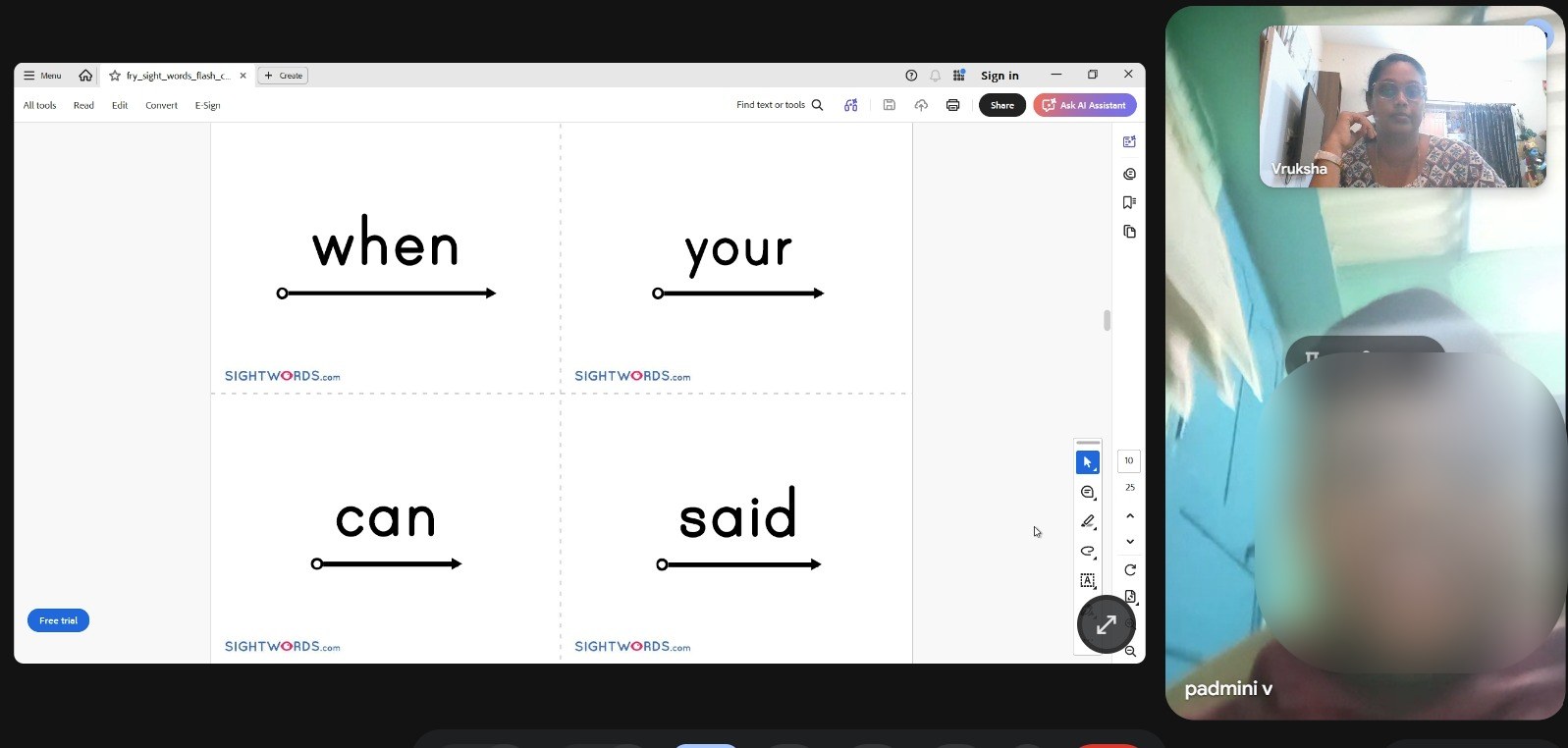The height and width of the screenshot is (748, 1568).
Task: Click the Create button
Action: (x=283, y=76)
